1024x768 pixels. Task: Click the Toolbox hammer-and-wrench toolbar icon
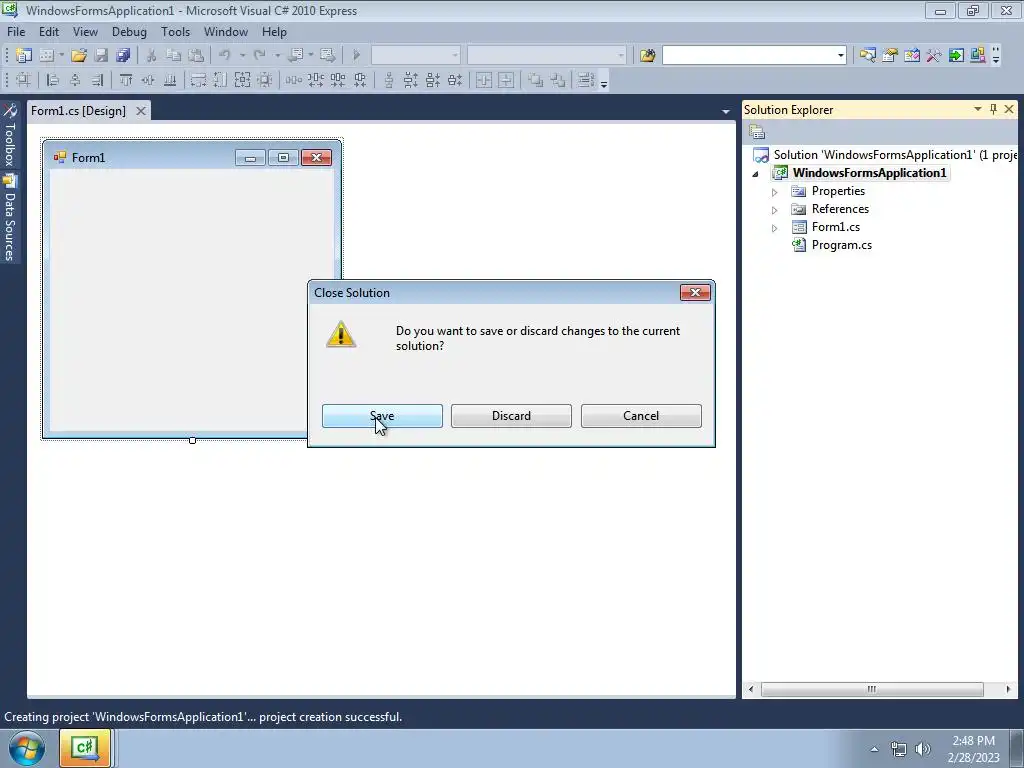[934, 56]
